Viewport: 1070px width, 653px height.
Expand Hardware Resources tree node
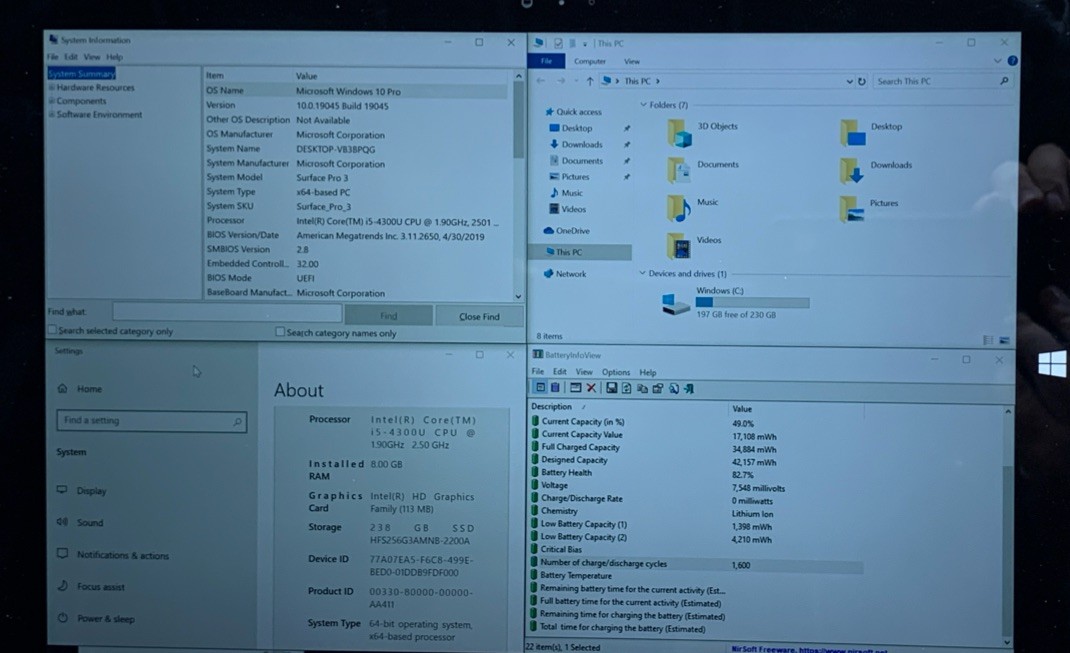(51, 87)
